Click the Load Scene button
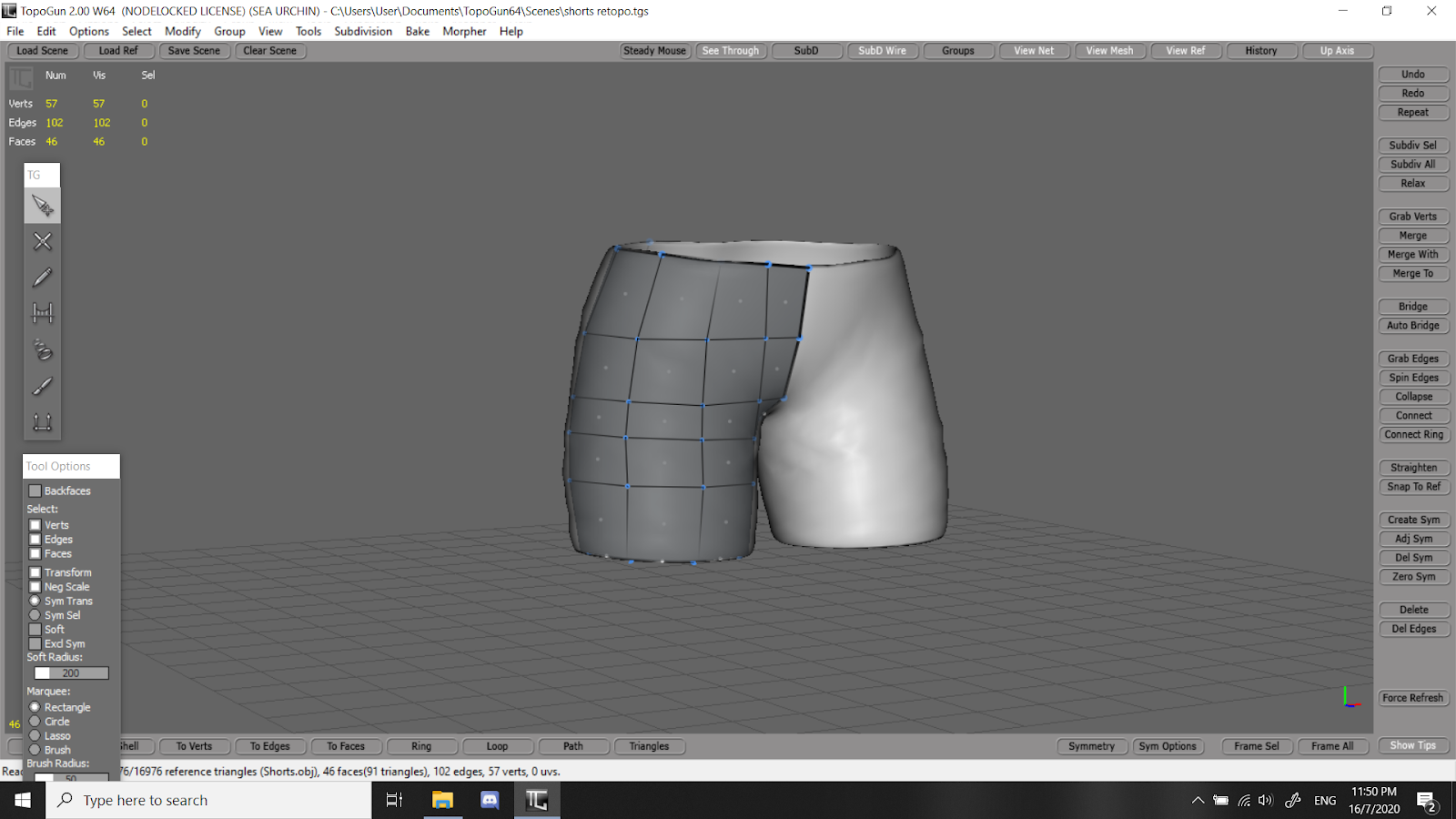 point(42,51)
